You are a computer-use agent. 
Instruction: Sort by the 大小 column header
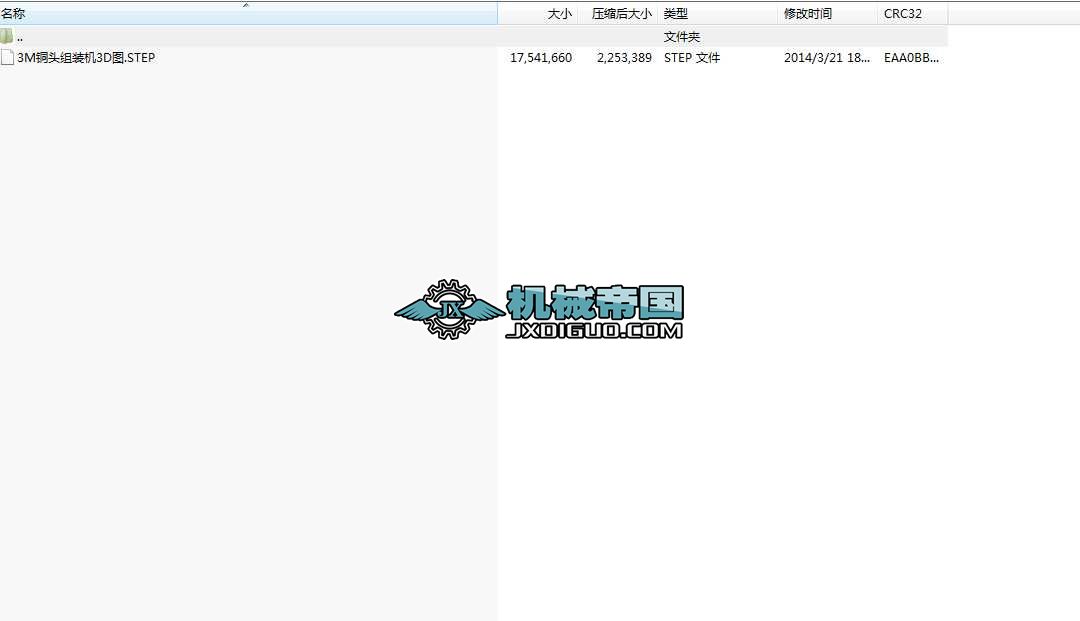(x=537, y=14)
